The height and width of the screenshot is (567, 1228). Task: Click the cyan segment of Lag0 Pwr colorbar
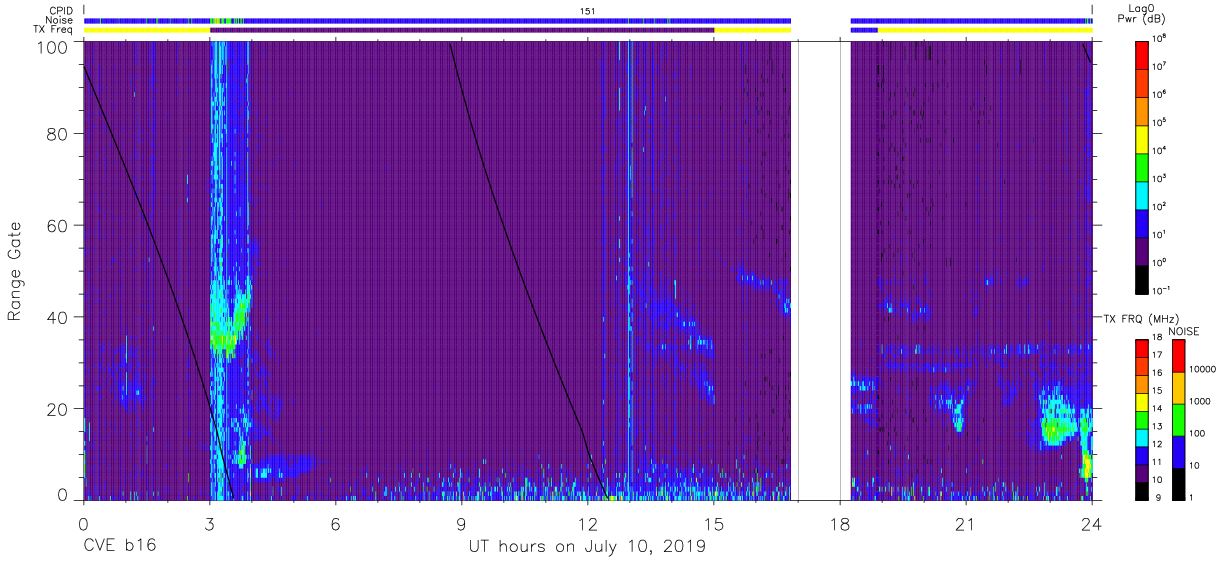tap(1143, 194)
